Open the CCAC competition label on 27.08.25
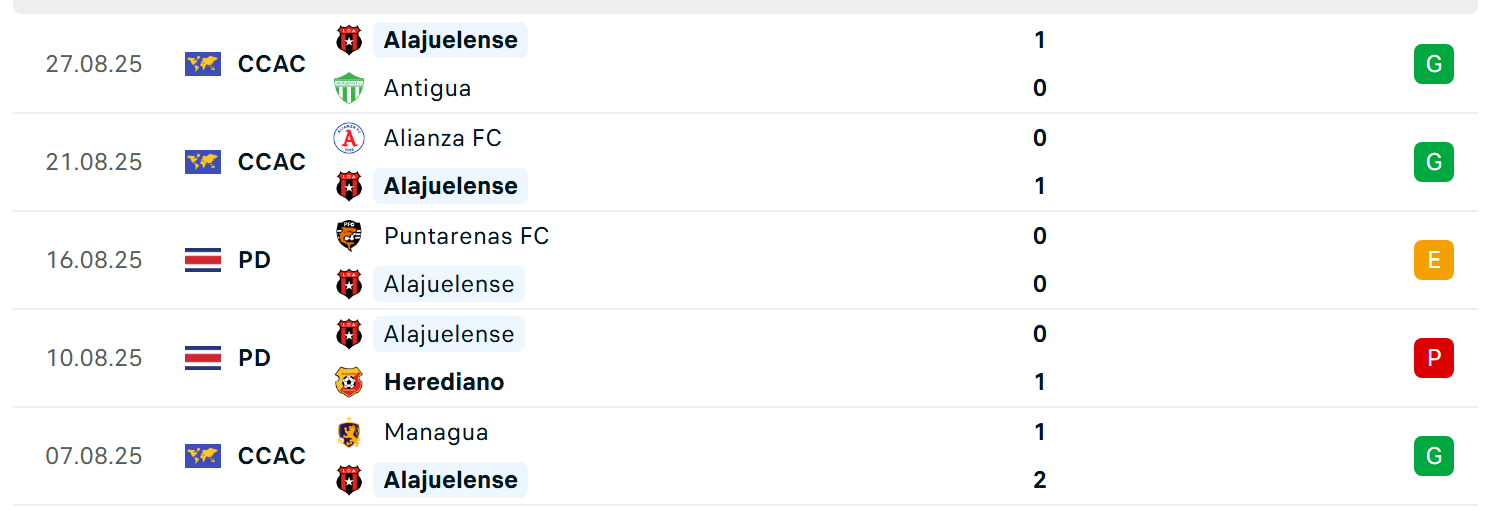This screenshot has width=1494, height=510. click(x=272, y=64)
